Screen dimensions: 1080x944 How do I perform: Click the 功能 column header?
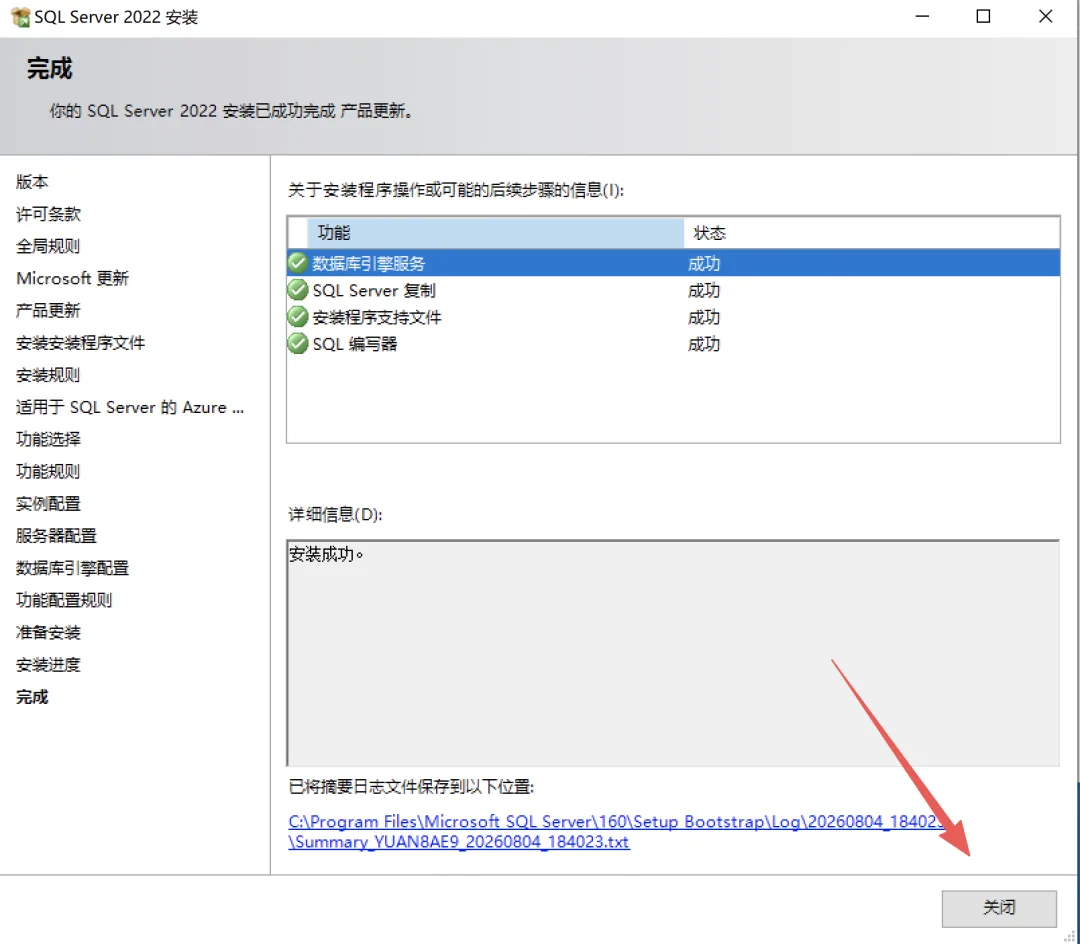point(495,233)
